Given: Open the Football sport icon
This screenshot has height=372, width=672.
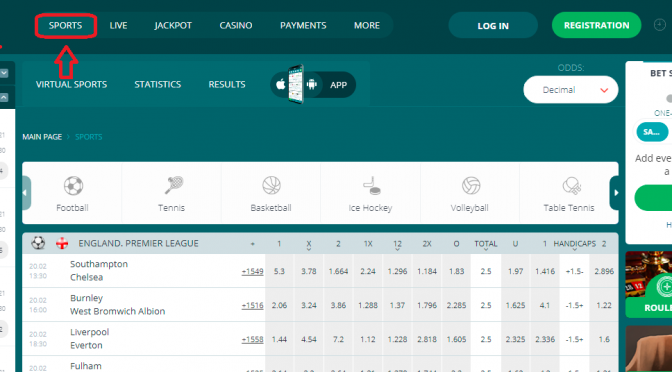Looking at the screenshot, I should (73, 186).
